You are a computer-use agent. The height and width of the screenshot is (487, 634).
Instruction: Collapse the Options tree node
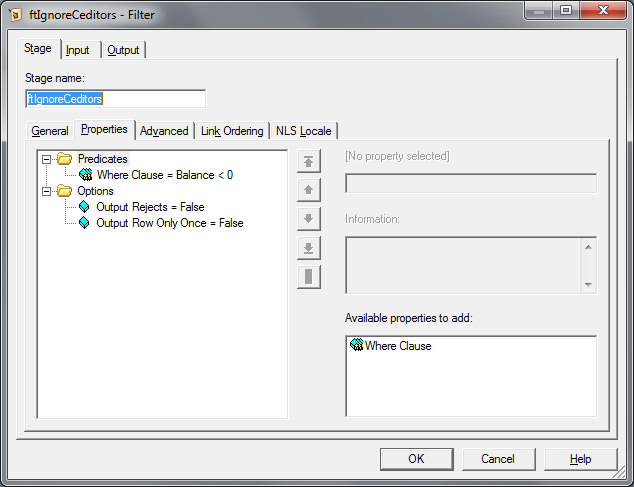point(46,191)
